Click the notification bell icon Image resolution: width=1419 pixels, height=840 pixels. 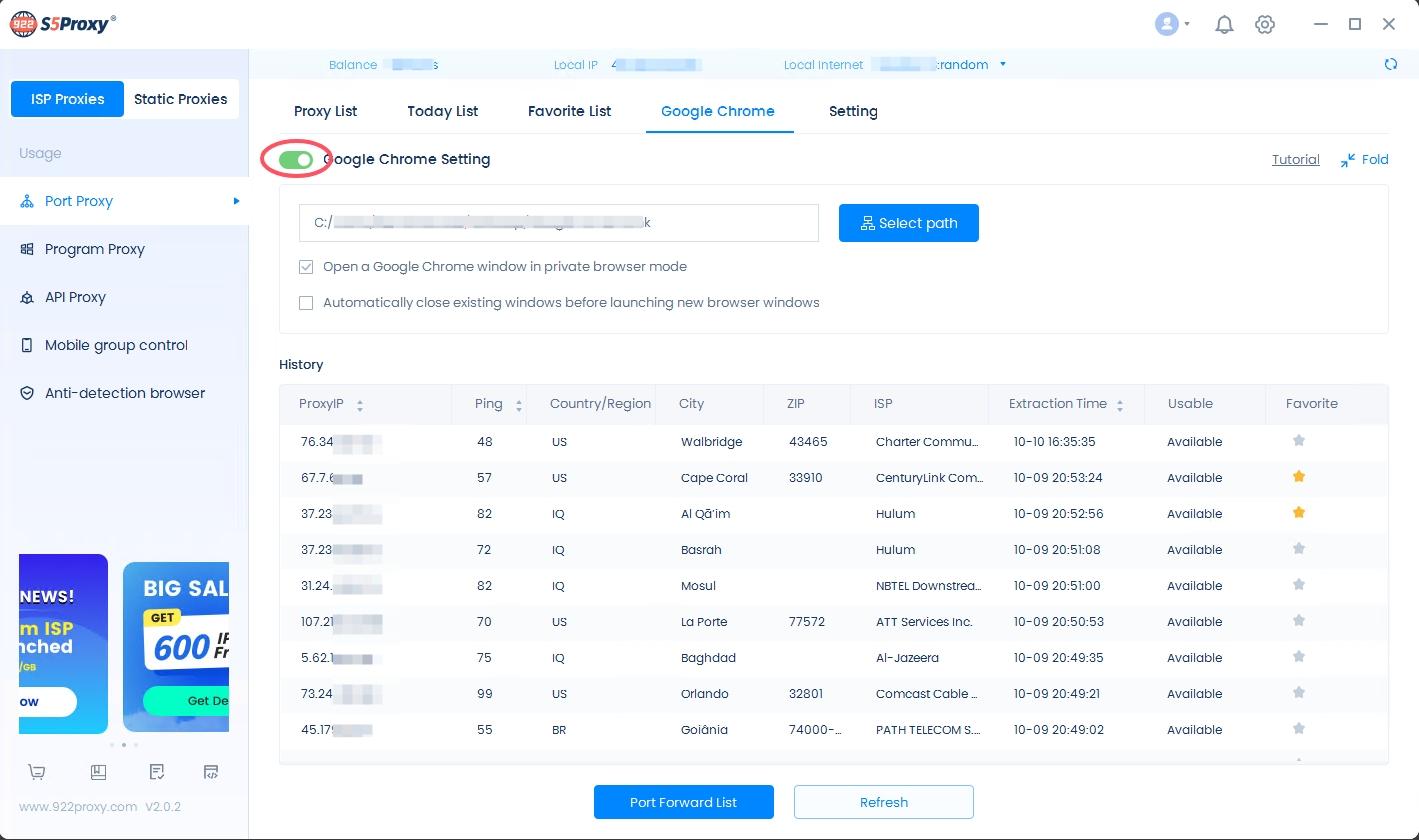click(1224, 23)
